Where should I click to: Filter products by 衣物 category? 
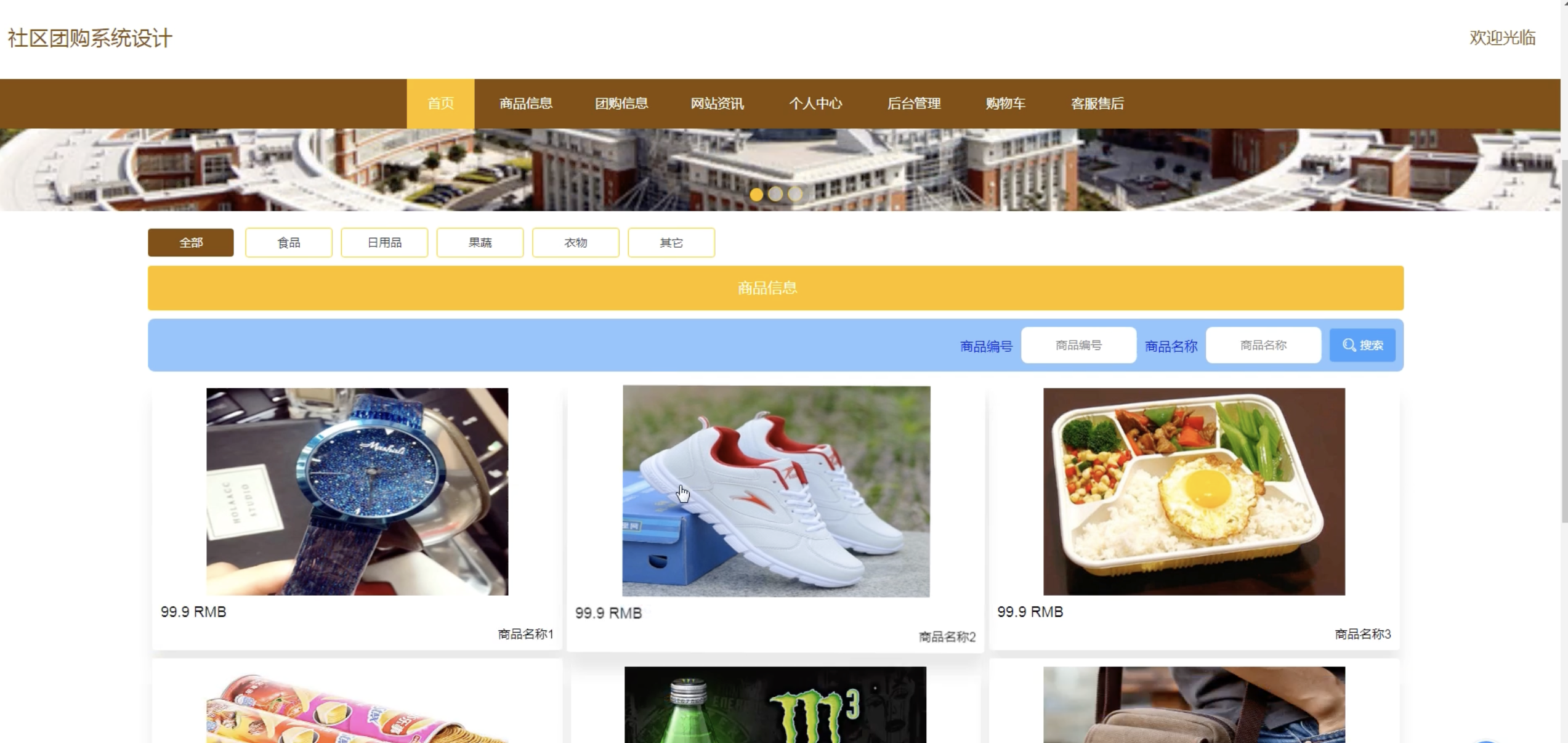pyautogui.click(x=576, y=243)
